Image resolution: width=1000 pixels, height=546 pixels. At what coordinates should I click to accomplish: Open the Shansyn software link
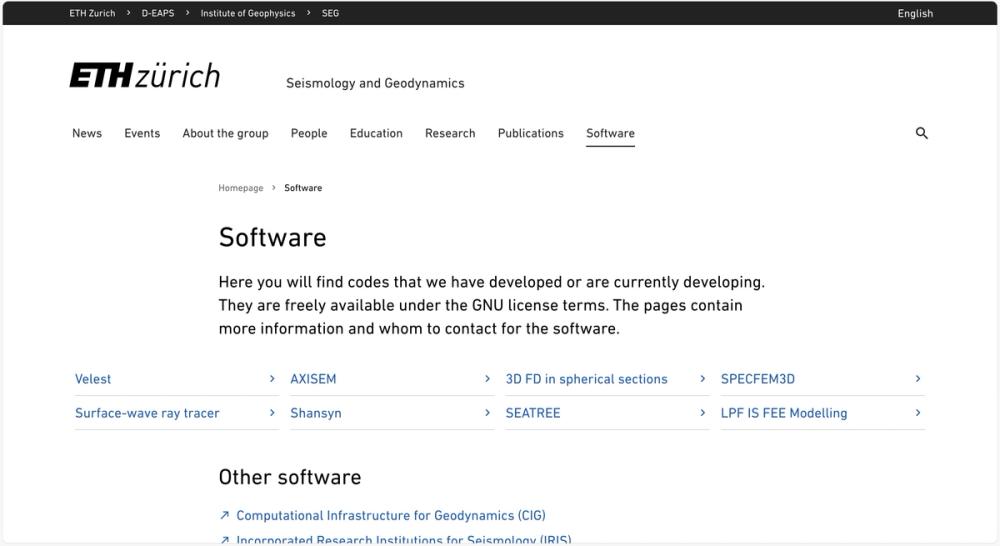coord(316,413)
